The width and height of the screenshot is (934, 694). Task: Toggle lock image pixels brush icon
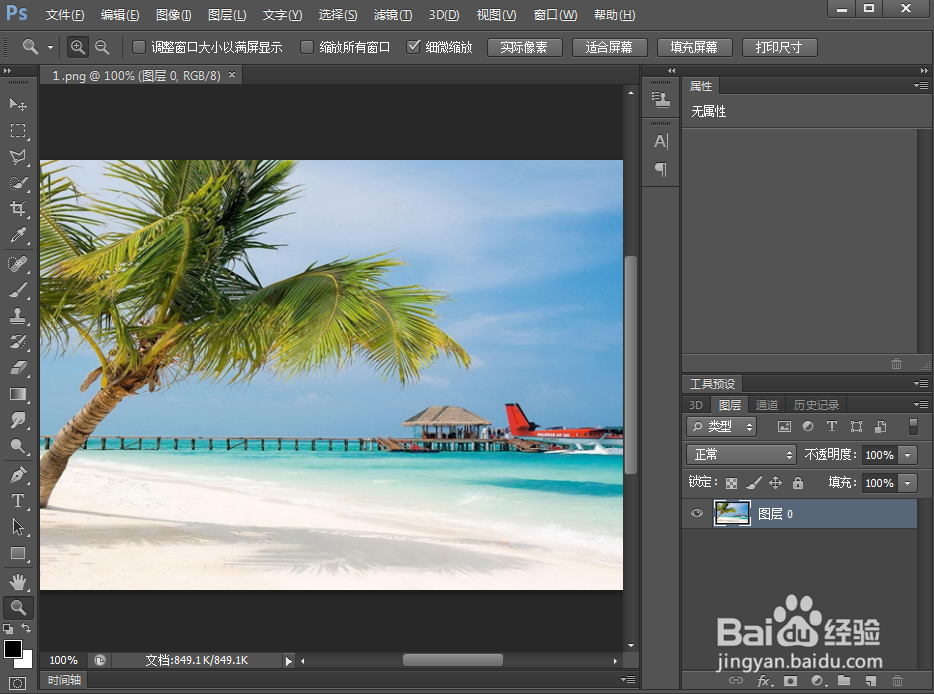(754, 483)
